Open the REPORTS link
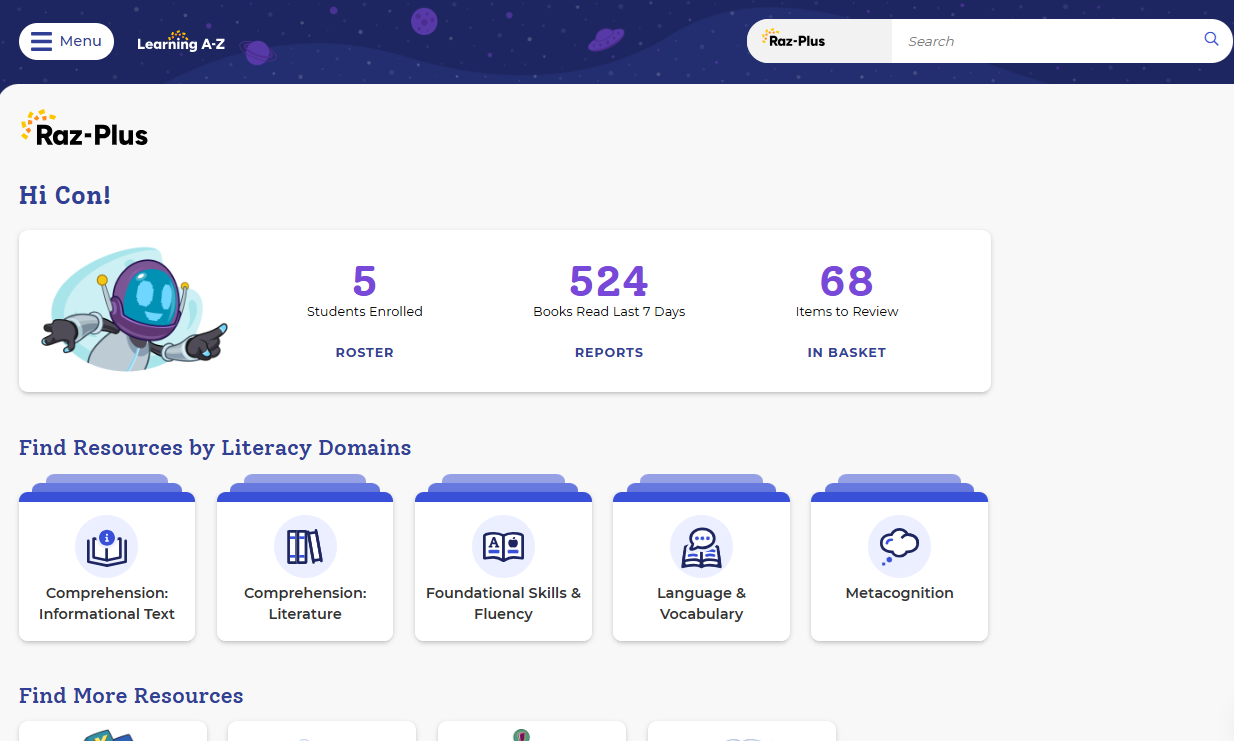 coord(609,352)
